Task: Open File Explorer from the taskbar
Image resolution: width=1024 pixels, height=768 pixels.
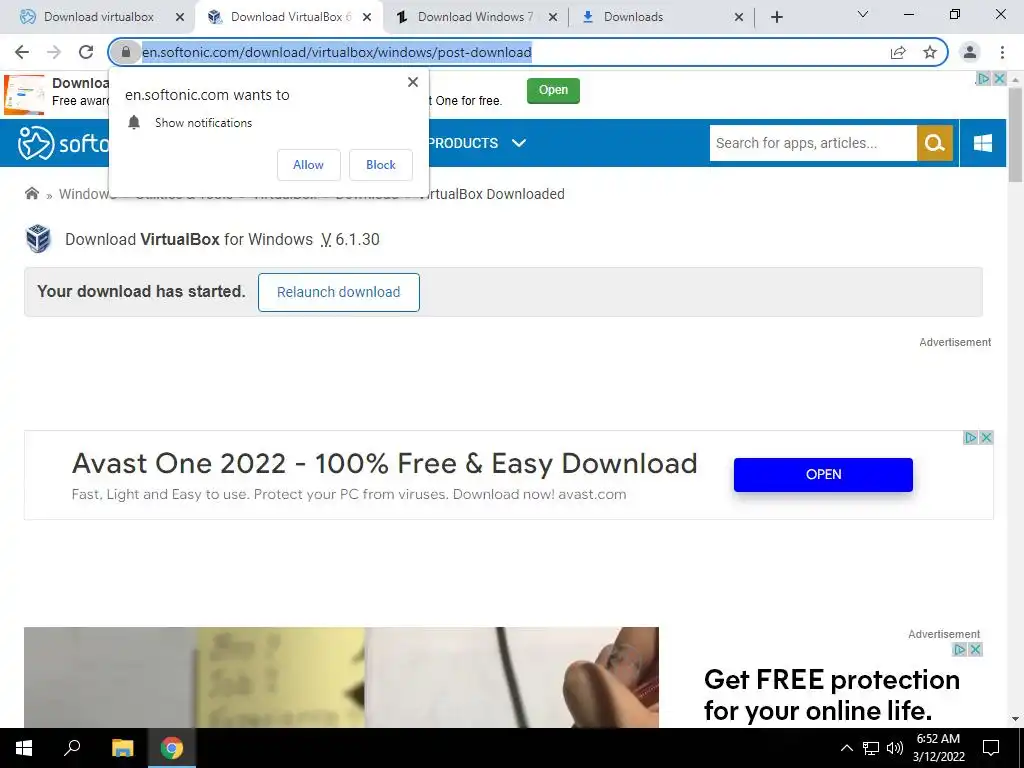Action: point(122,748)
